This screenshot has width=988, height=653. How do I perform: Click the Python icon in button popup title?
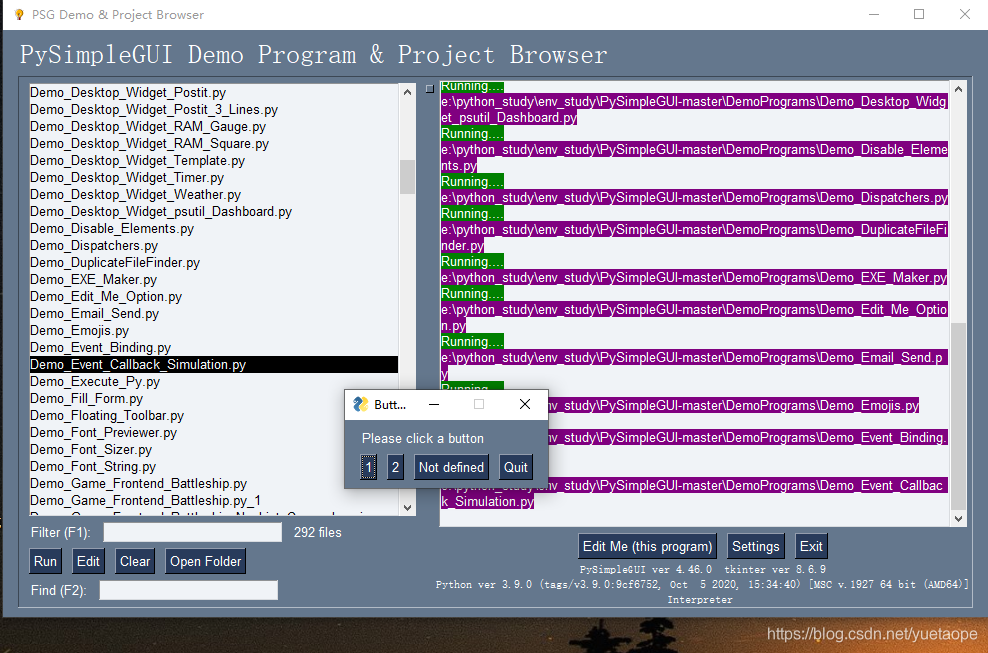360,404
